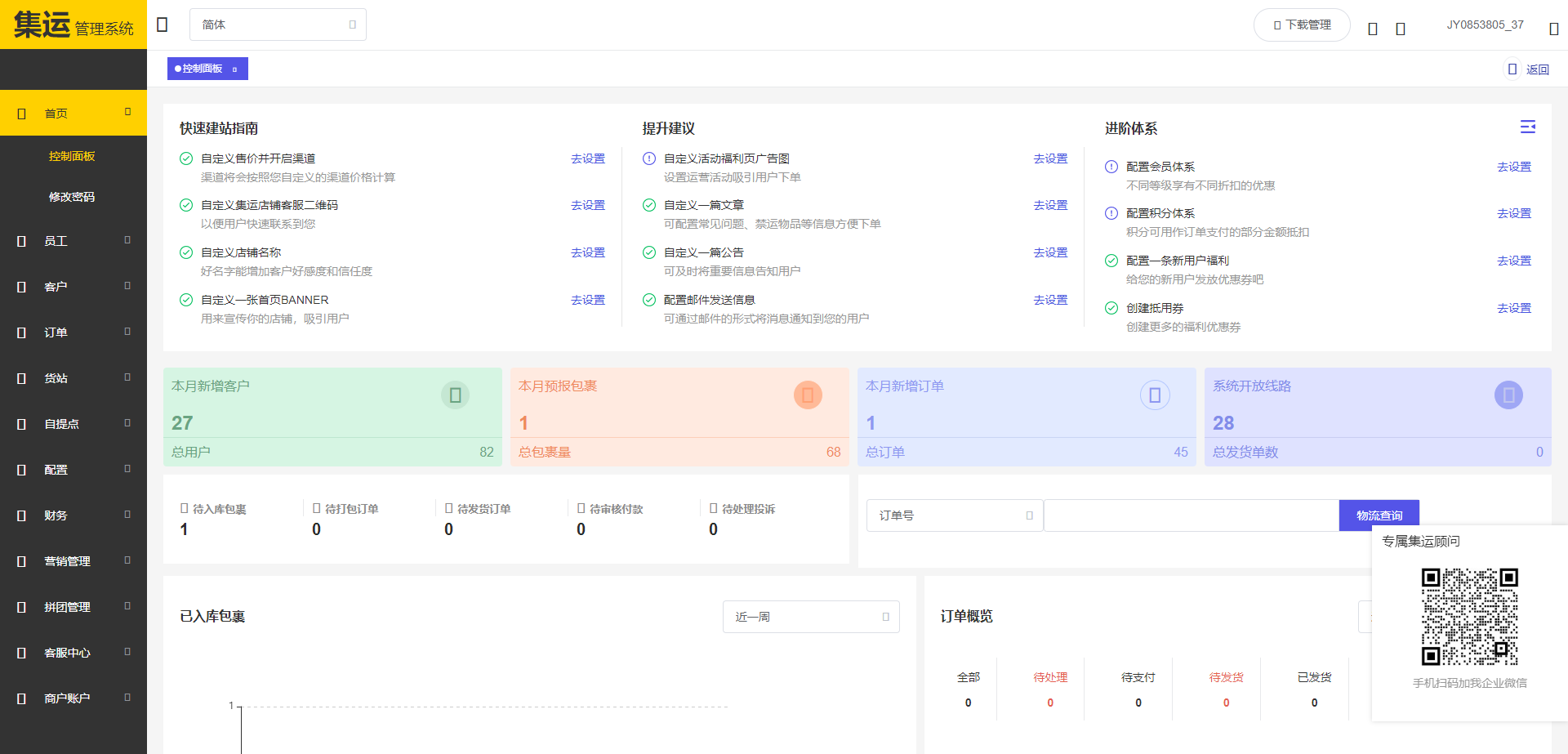Open the 近一周 time range dropdown

[x=810, y=617]
